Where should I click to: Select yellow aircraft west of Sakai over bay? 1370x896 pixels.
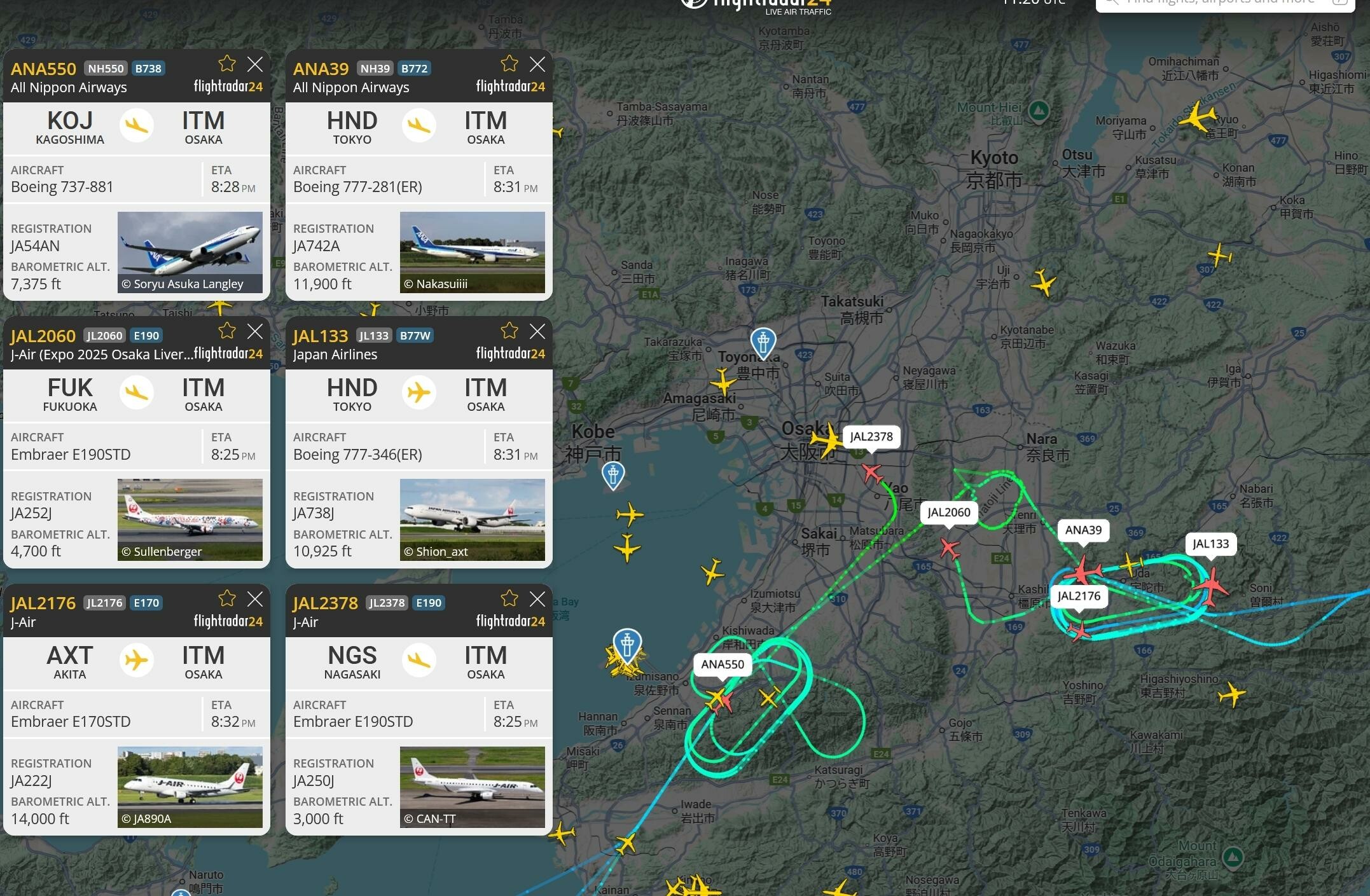tap(712, 572)
